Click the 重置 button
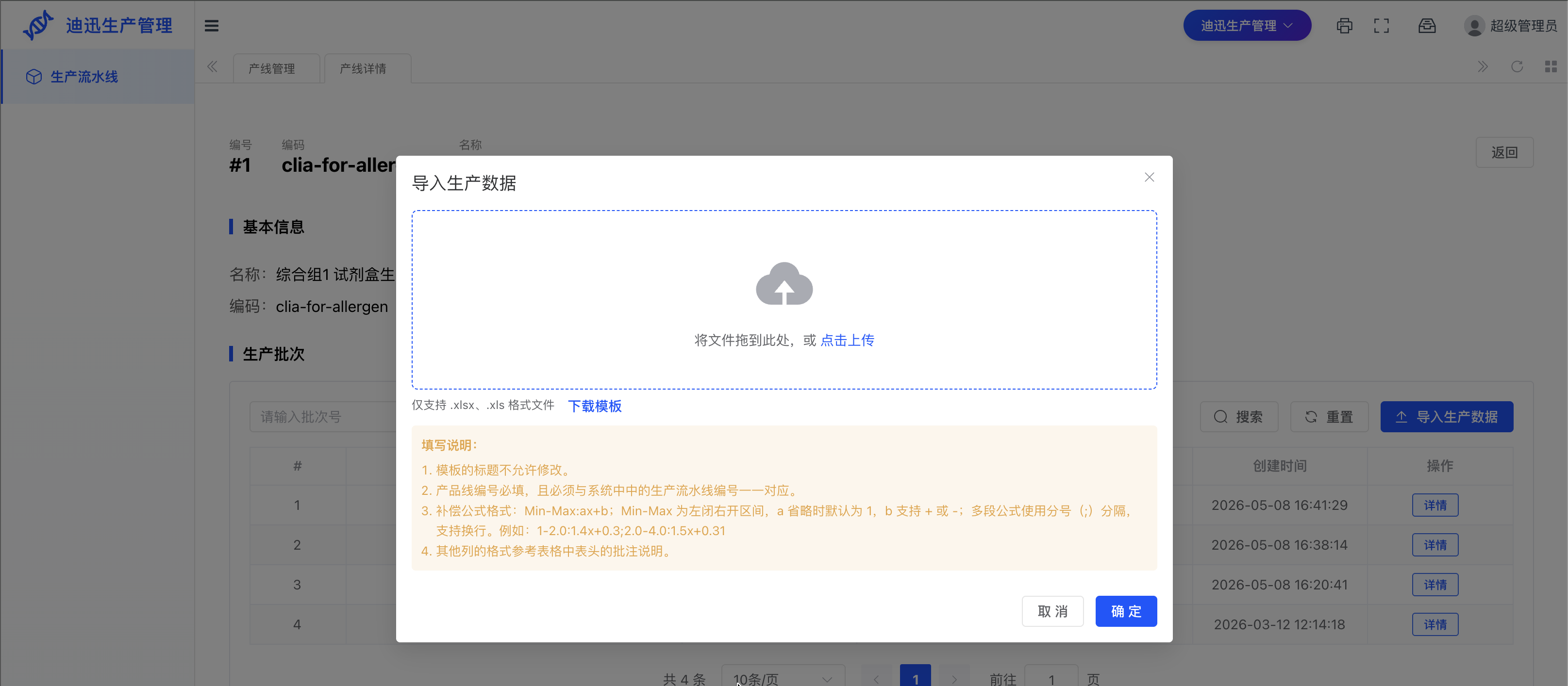The height and width of the screenshot is (686, 1568). (x=1329, y=417)
